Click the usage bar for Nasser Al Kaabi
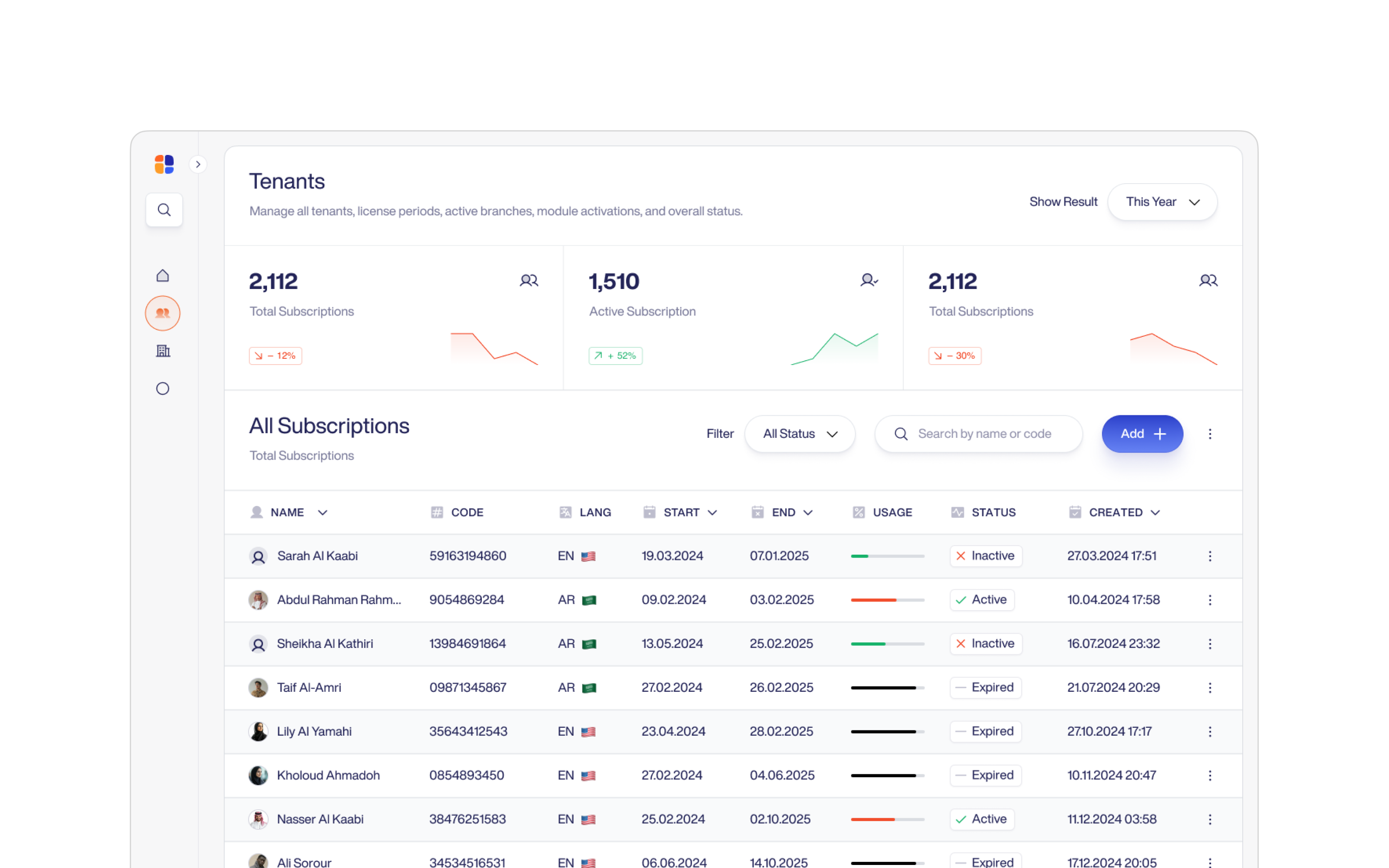This screenshot has width=1389, height=868. click(887, 820)
